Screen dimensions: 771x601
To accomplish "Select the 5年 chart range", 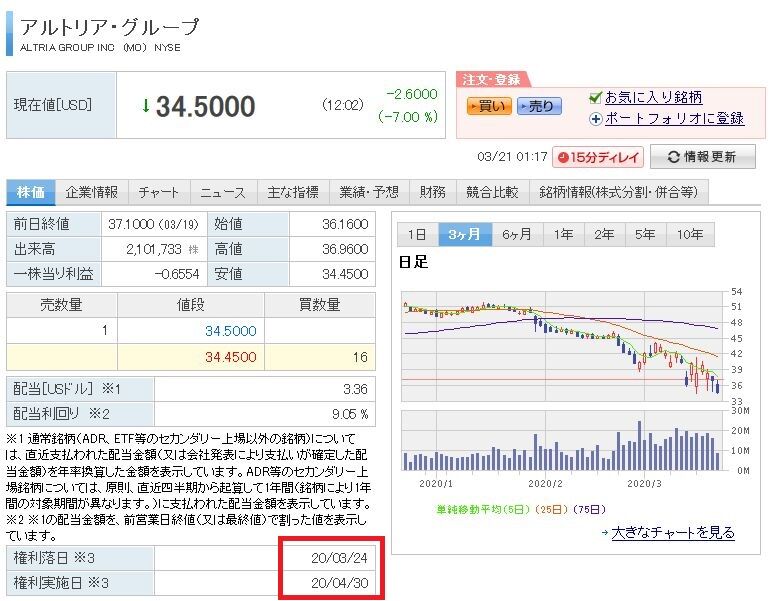I will tap(645, 234).
